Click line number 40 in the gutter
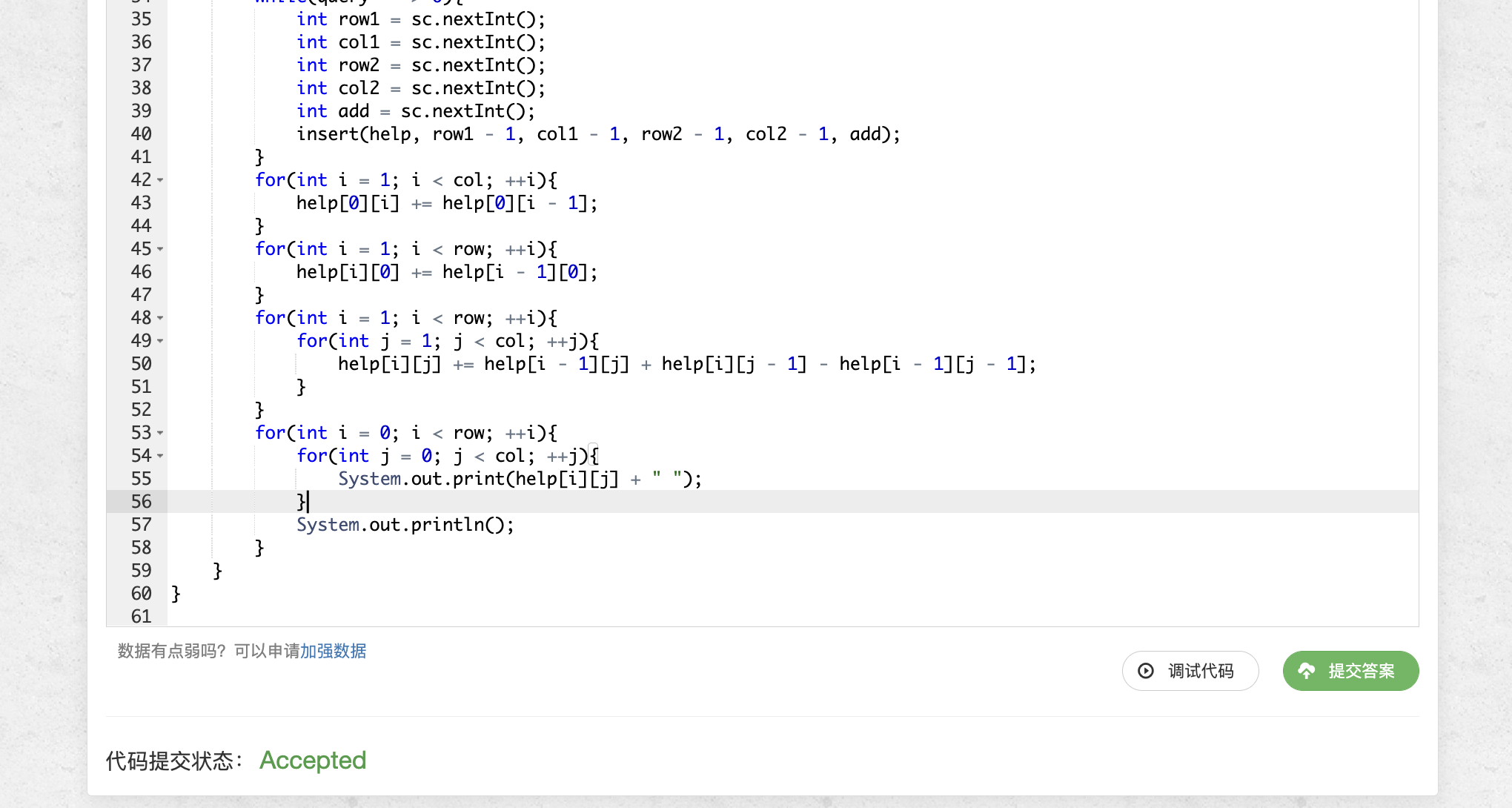 141,134
